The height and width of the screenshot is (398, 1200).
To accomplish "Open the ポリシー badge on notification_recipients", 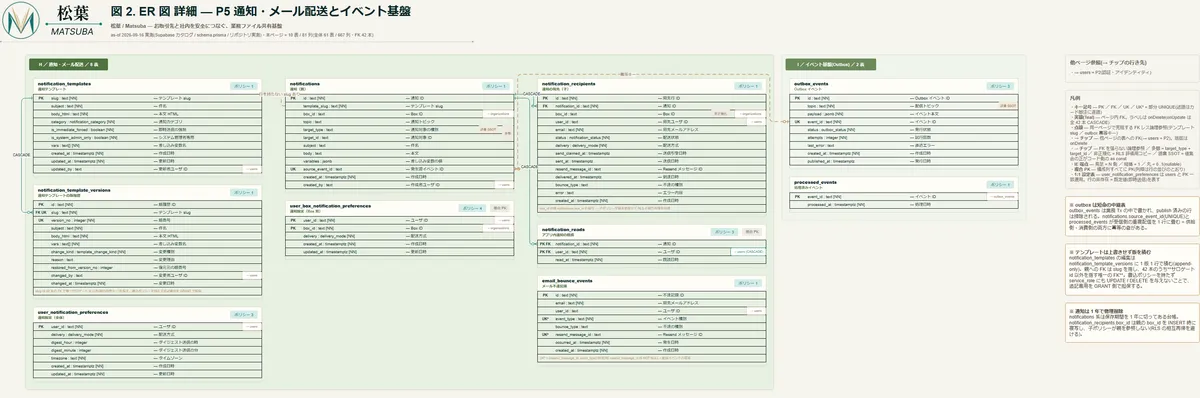I will (x=748, y=86).
